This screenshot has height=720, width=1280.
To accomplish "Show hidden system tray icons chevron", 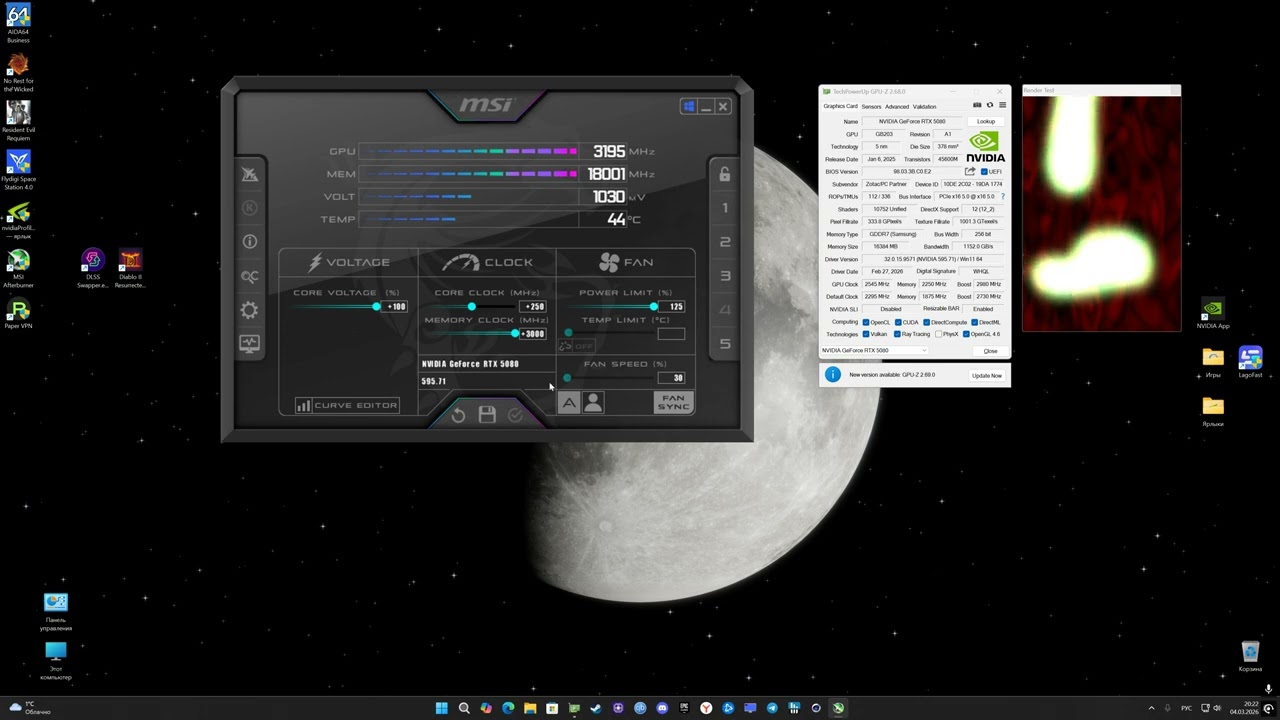I will point(1151,708).
